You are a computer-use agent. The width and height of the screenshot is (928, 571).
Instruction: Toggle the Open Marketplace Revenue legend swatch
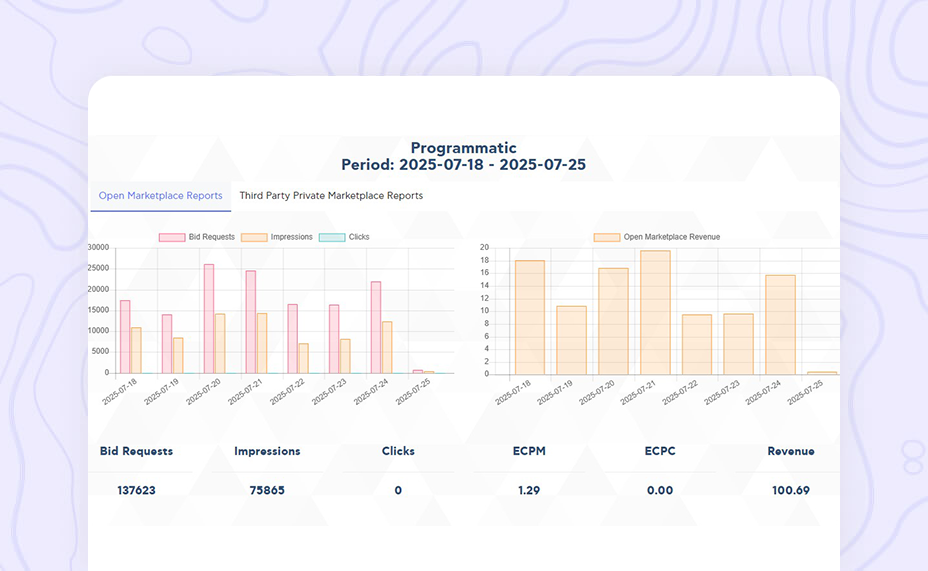[x=607, y=237]
